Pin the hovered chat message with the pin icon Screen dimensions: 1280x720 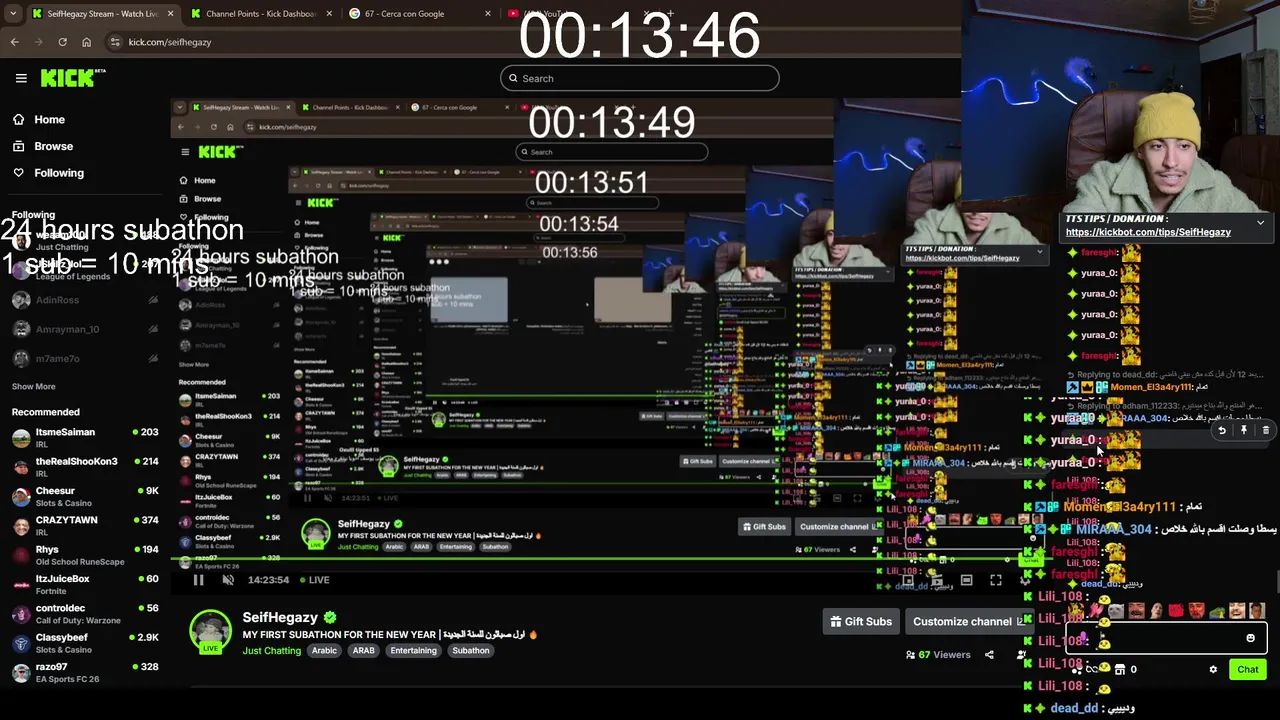1243,430
